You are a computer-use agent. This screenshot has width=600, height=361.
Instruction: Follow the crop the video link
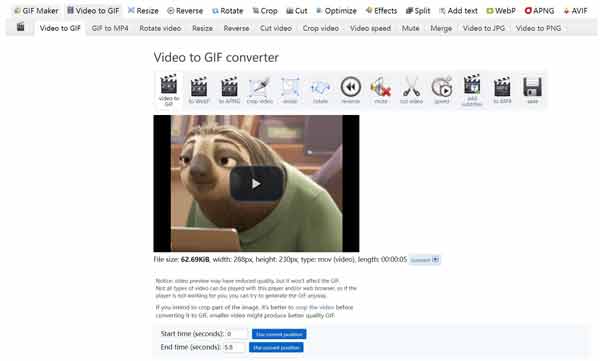[x=315, y=307]
